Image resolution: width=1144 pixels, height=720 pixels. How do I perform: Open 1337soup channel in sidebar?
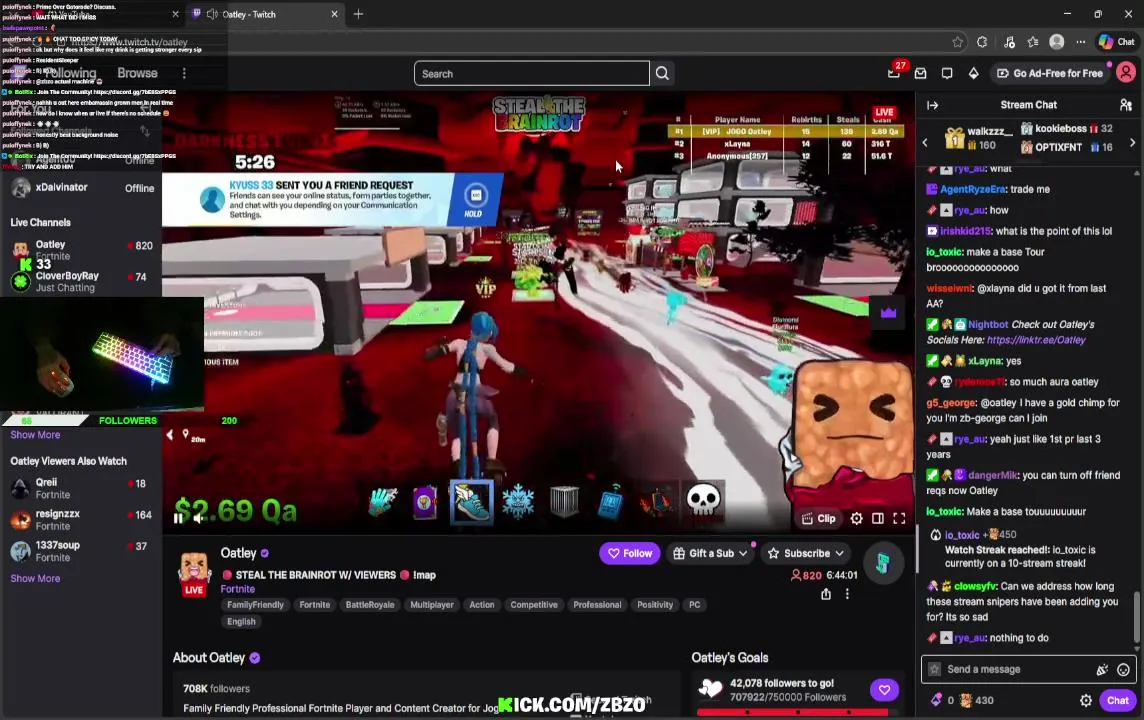(81, 551)
